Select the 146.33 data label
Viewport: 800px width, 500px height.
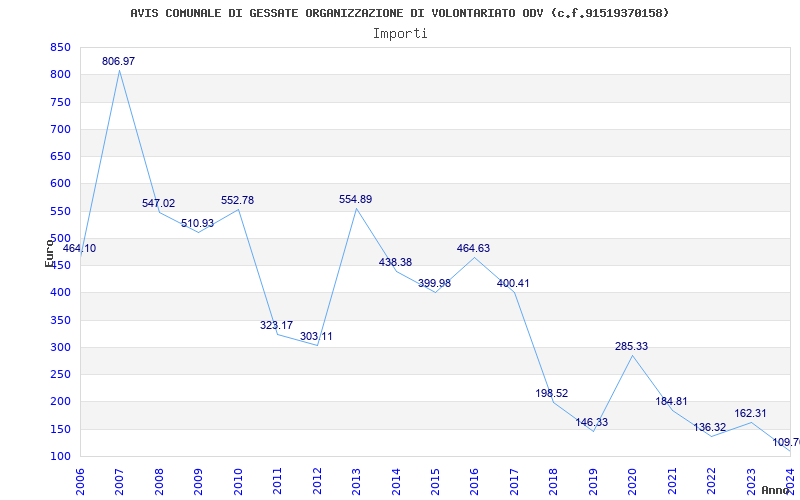[591, 423]
